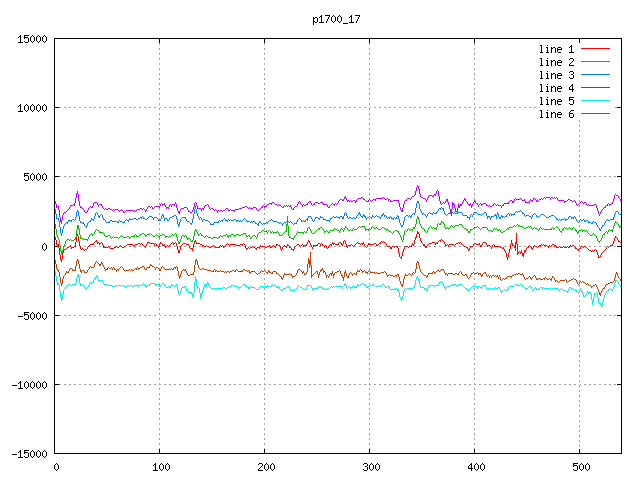Click the red line 1 legend sample
Image resolution: width=640 pixels, height=480 pixels.
(595, 49)
